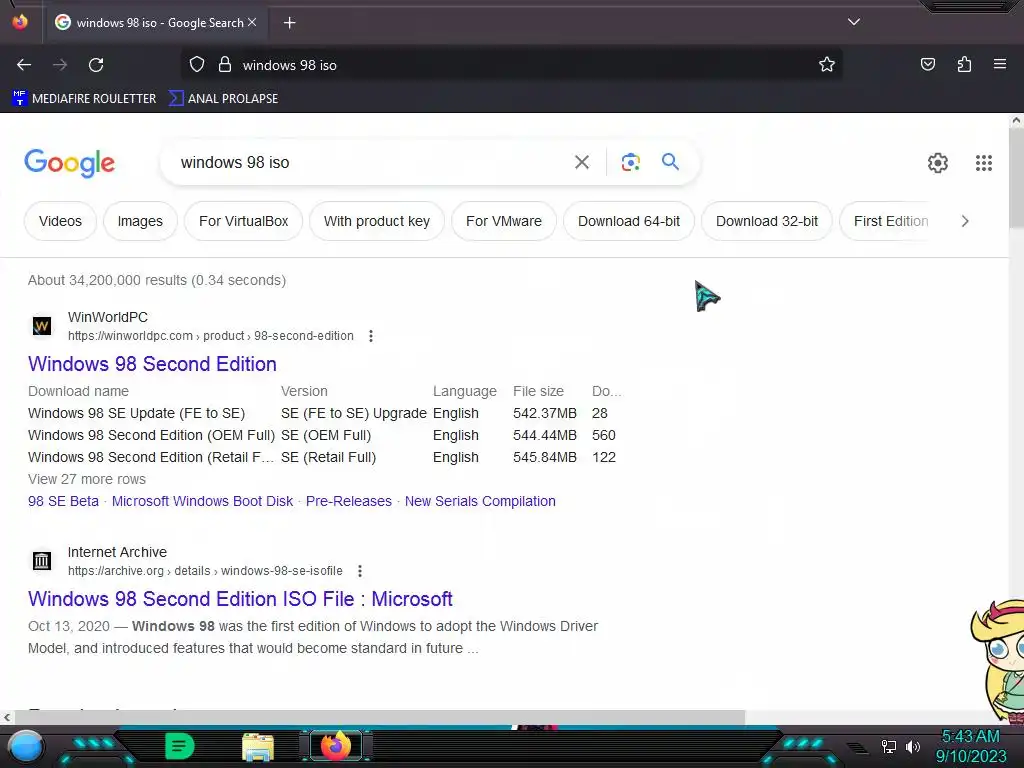Click the scroll up arrow on the vertical scrollbar

[x=1016, y=120]
